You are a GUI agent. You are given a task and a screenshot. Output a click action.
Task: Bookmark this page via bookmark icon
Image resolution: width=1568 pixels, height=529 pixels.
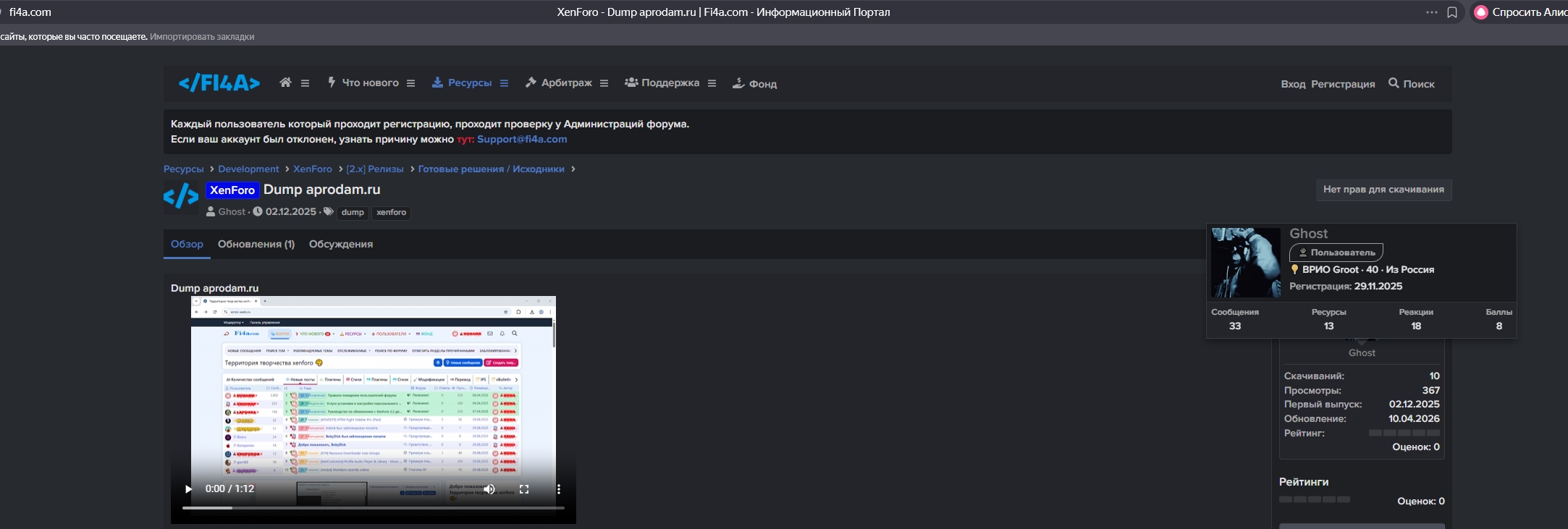click(1452, 12)
